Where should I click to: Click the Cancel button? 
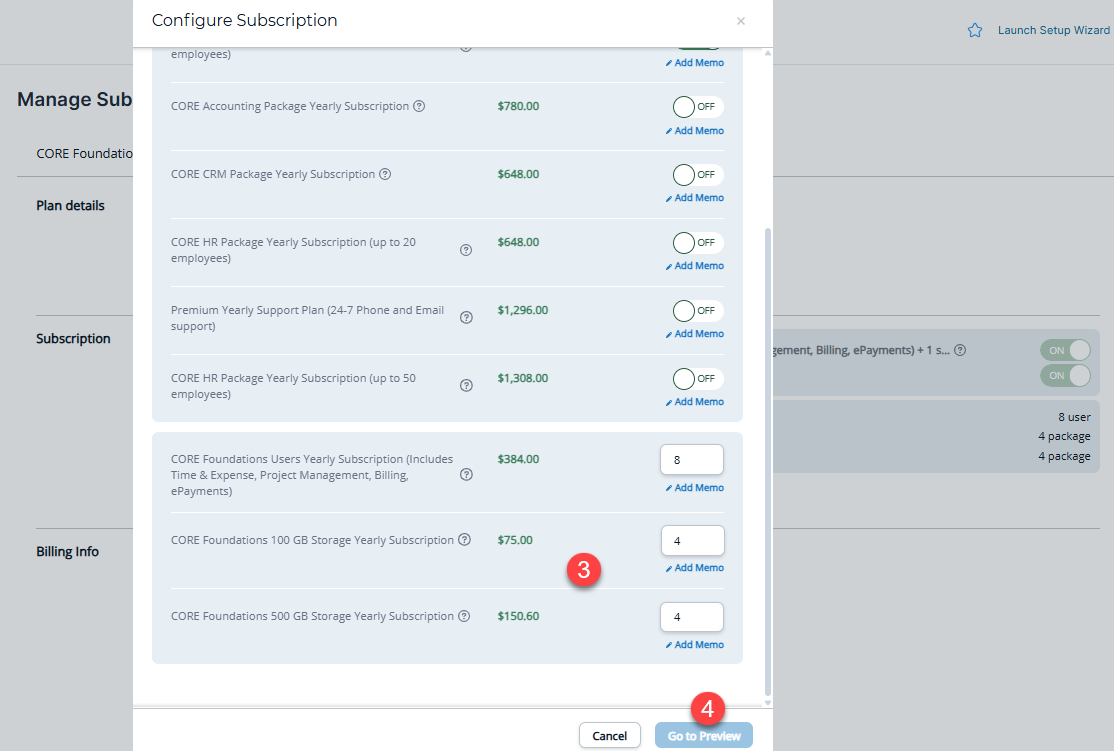pos(610,735)
